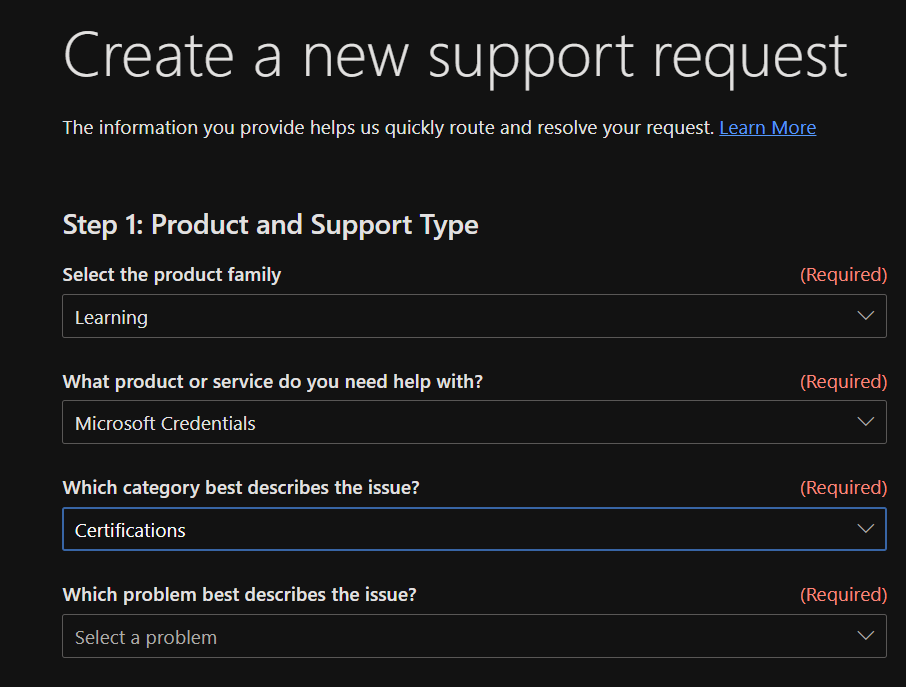The image size is (906, 687).
Task: Open the Learn More link
Action: [767, 128]
